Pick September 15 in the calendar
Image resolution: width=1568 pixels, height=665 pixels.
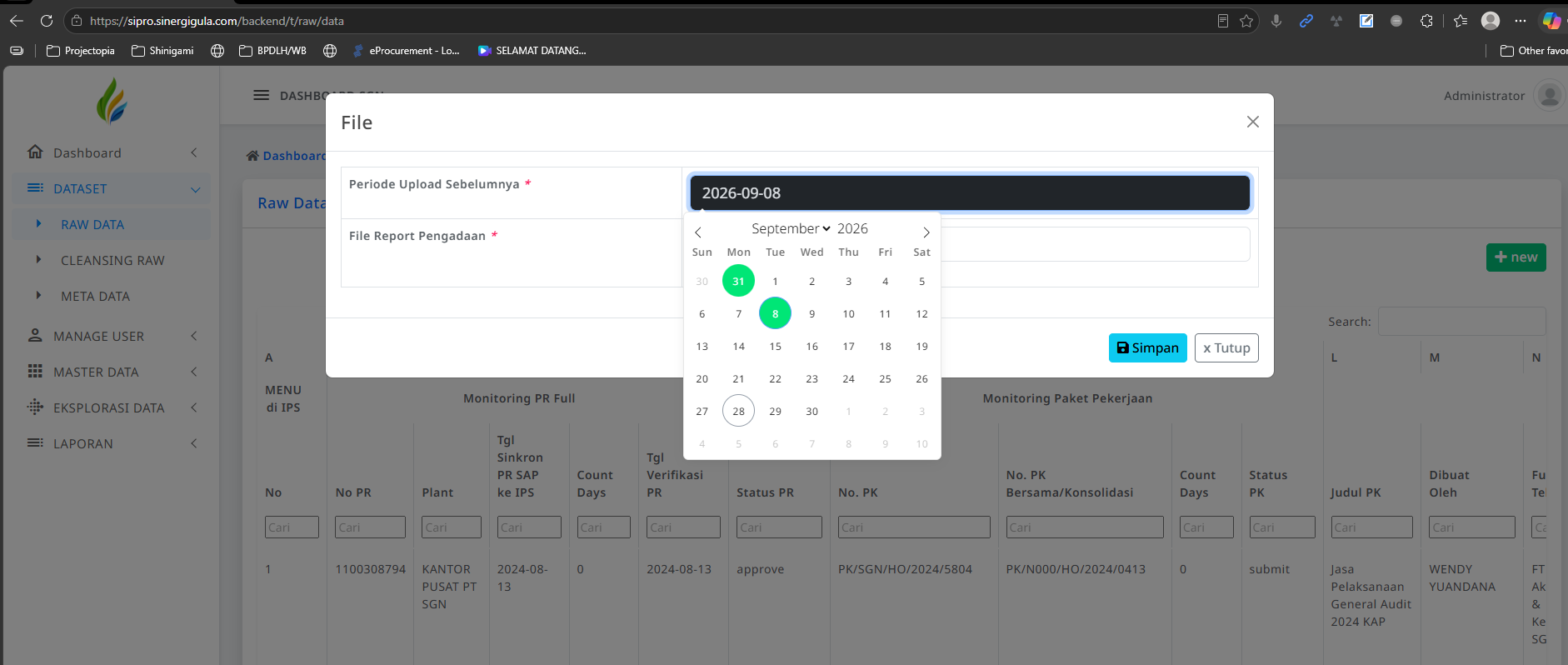[x=776, y=346]
